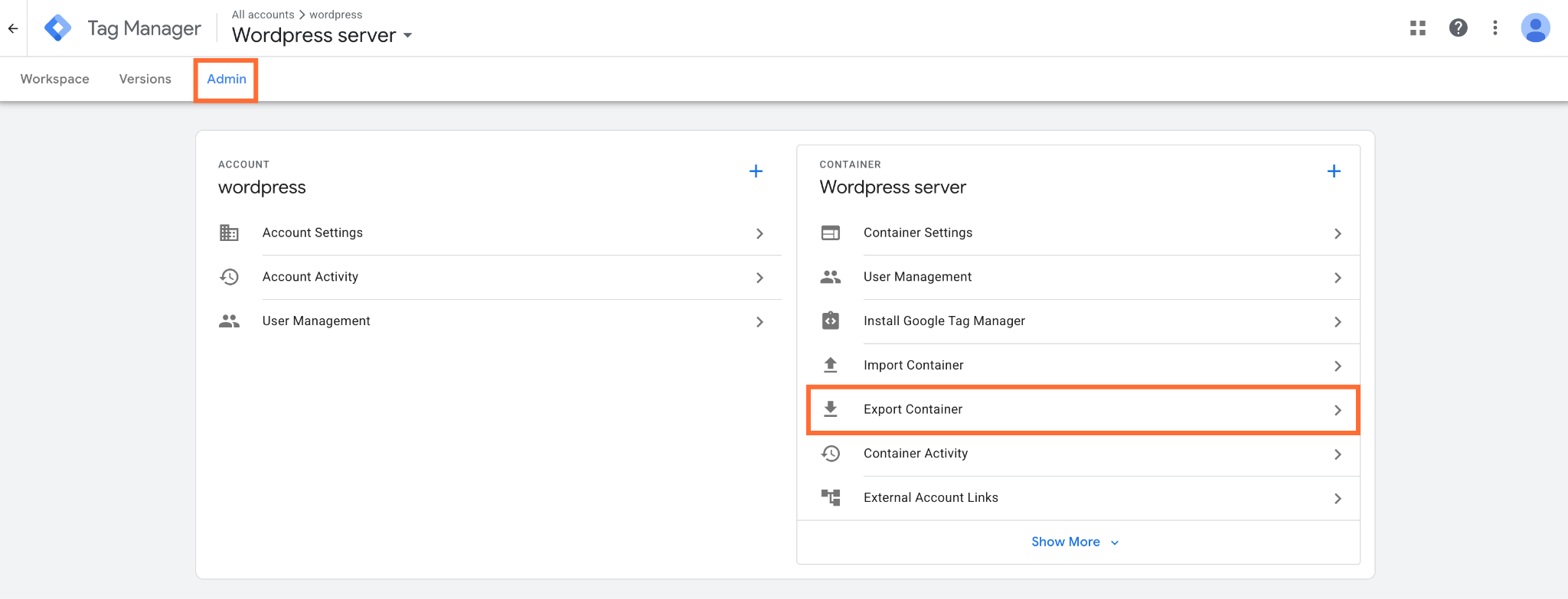
Task: Expand Export Container chevron arrow
Action: 1338,410
